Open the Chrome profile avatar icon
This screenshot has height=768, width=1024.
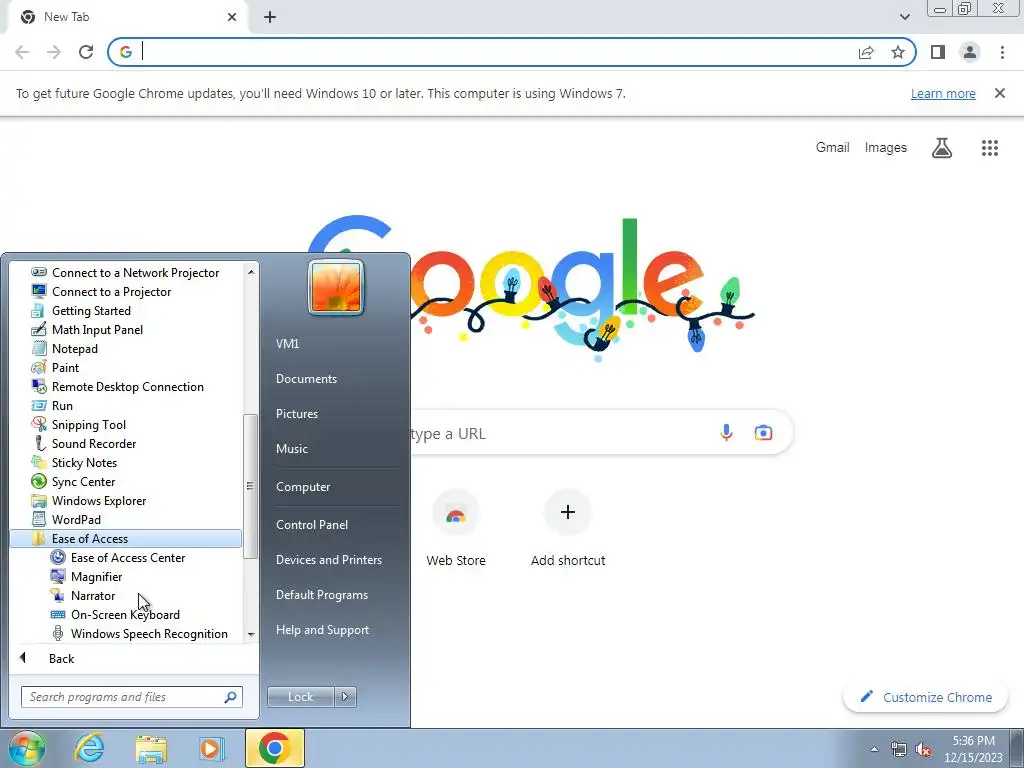[970, 52]
